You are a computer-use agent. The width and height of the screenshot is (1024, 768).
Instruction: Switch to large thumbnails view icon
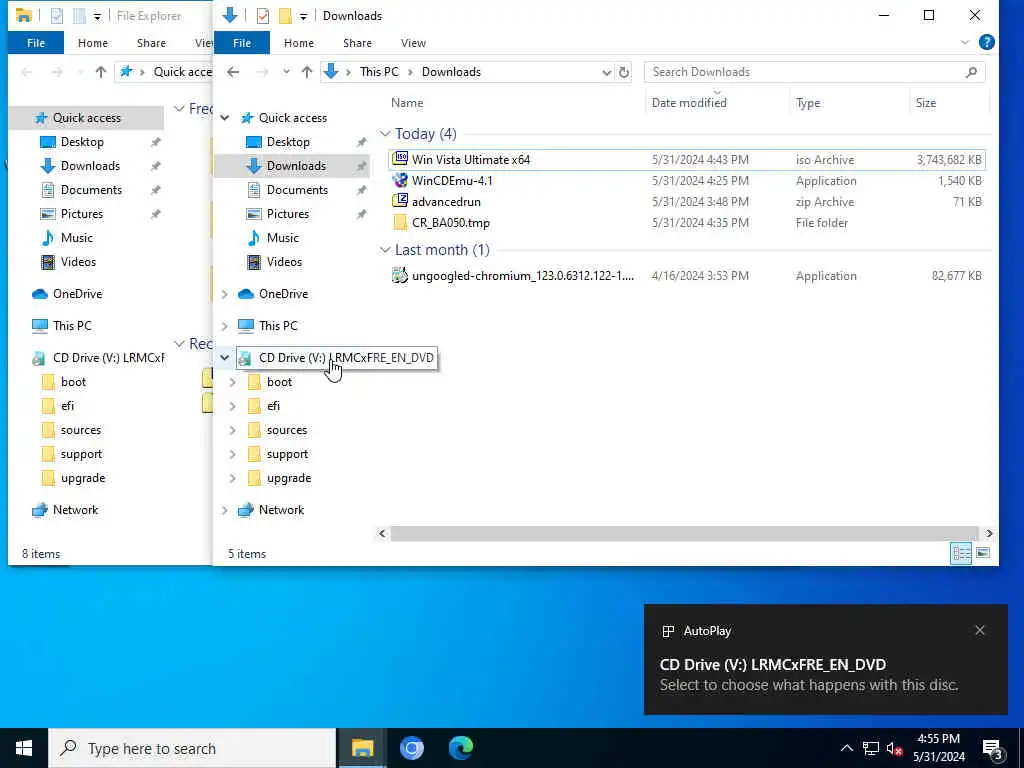(x=983, y=553)
